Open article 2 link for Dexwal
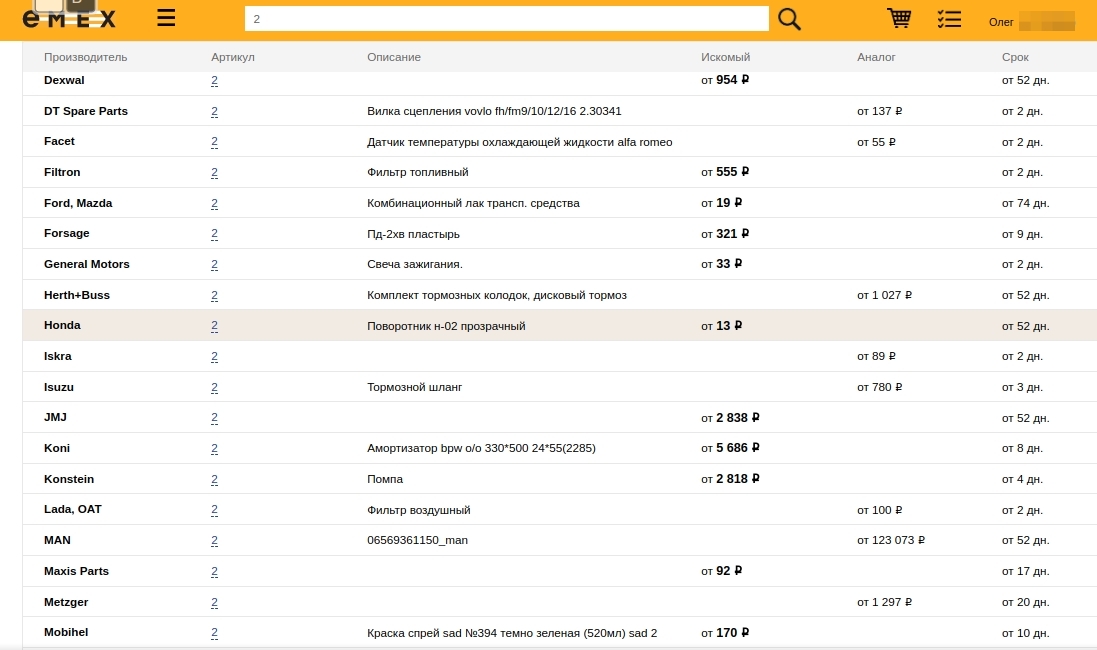The height and width of the screenshot is (650, 1097). (x=214, y=80)
